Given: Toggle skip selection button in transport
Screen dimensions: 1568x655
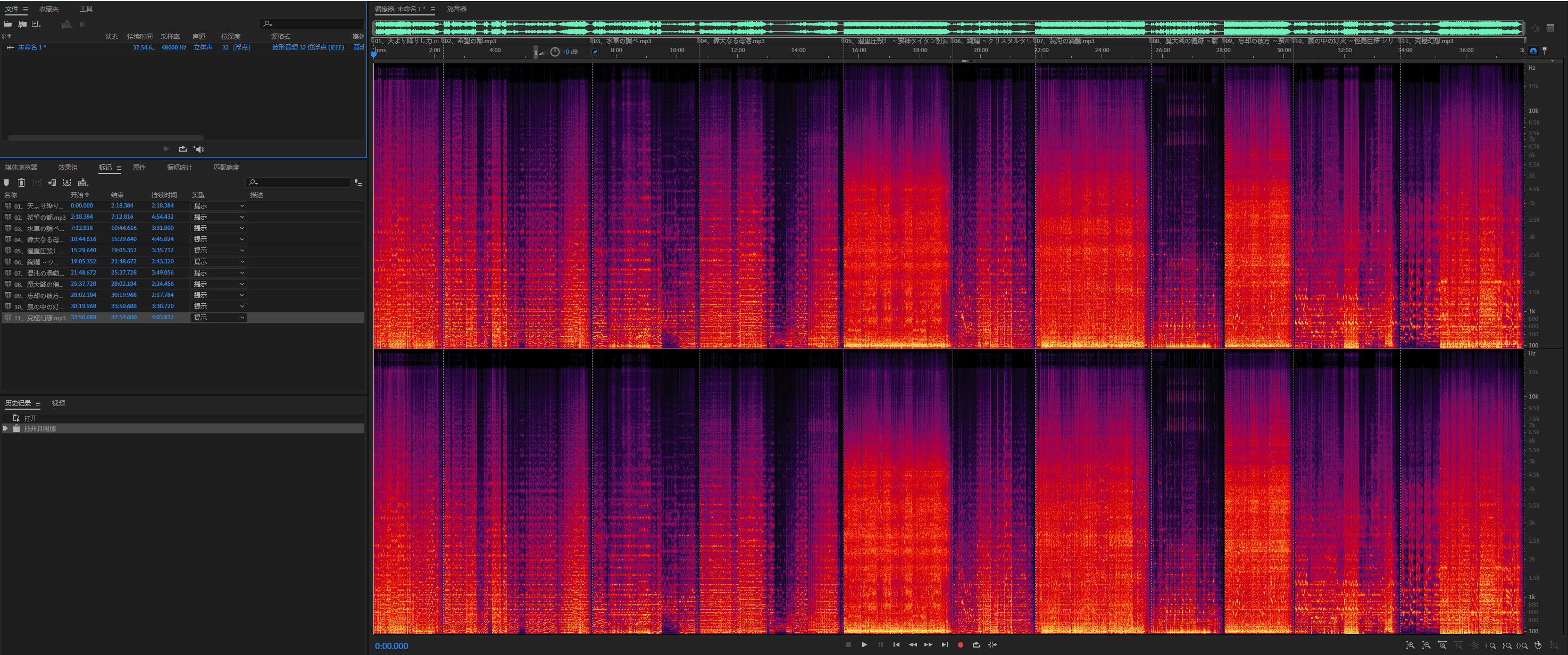Looking at the screenshot, I should tap(992, 645).
